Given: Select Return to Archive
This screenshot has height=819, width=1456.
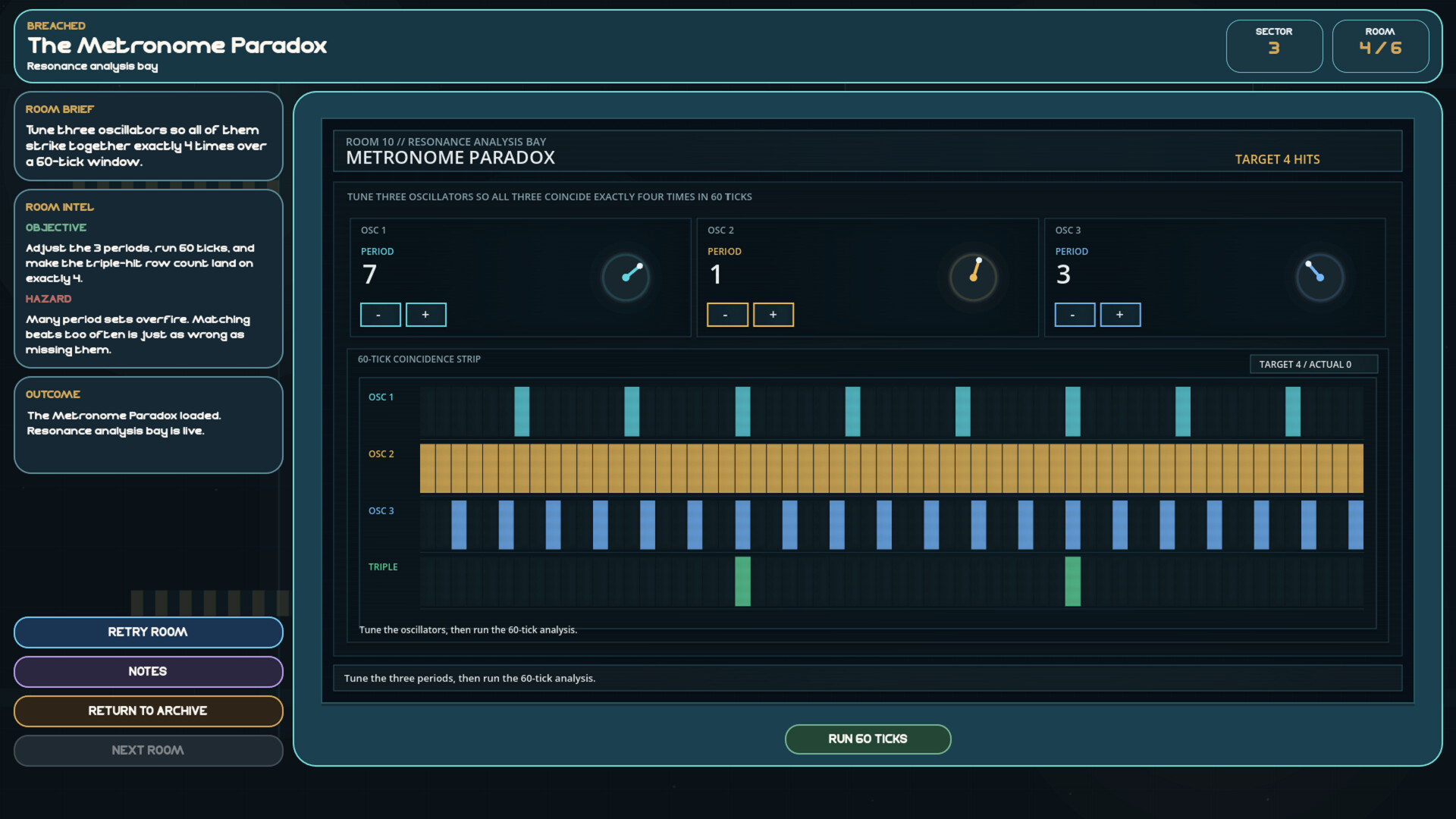Looking at the screenshot, I should coord(148,711).
